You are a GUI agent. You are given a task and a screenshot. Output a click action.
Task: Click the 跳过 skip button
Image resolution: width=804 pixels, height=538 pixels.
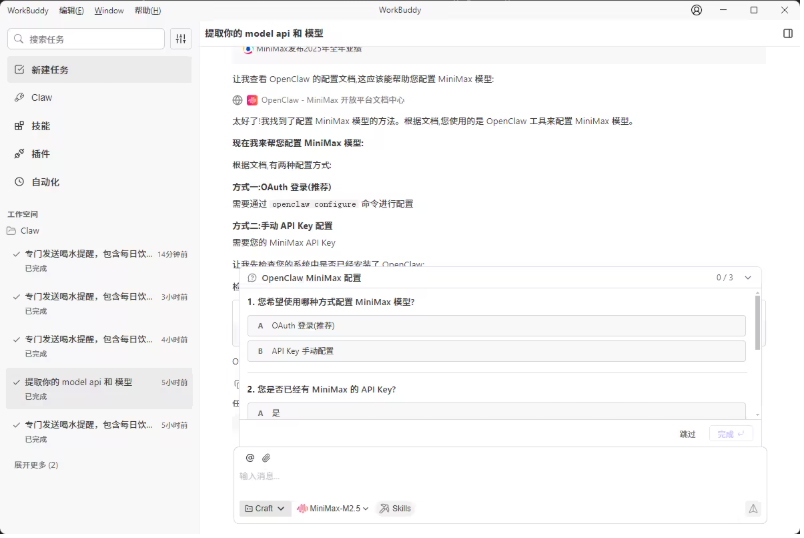pyautogui.click(x=687, y=434)
